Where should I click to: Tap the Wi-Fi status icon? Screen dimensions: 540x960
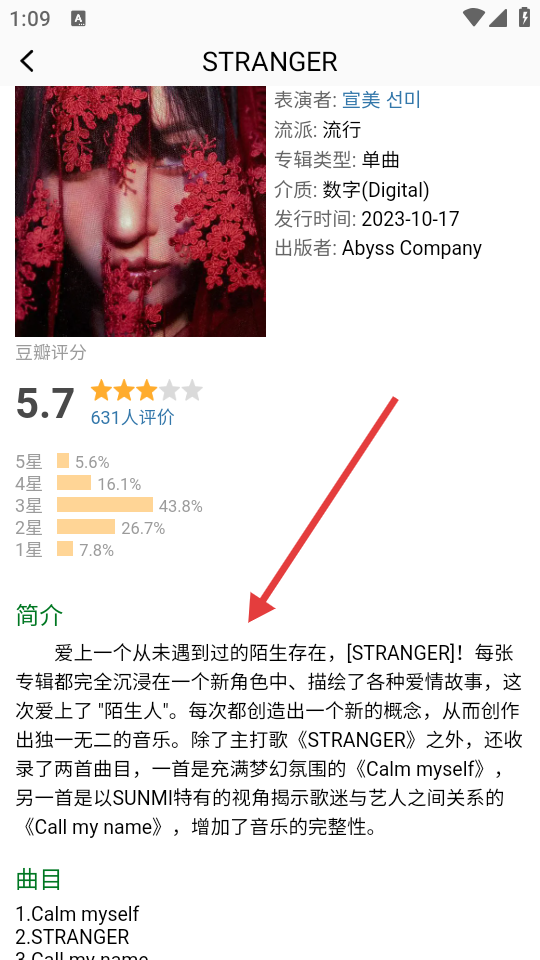click(473, 18)
